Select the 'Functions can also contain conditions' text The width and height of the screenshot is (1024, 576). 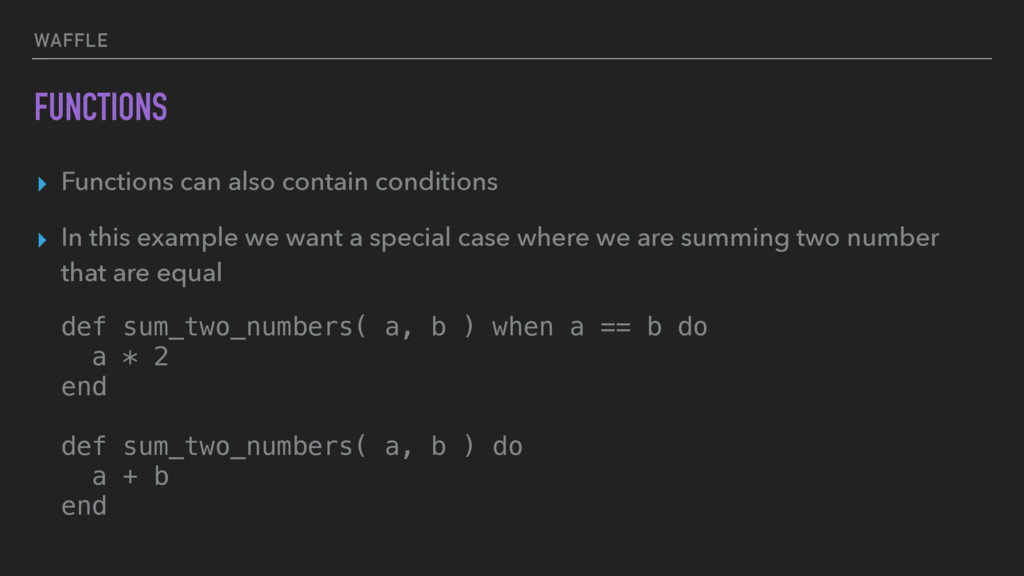(x=279, y=182)
